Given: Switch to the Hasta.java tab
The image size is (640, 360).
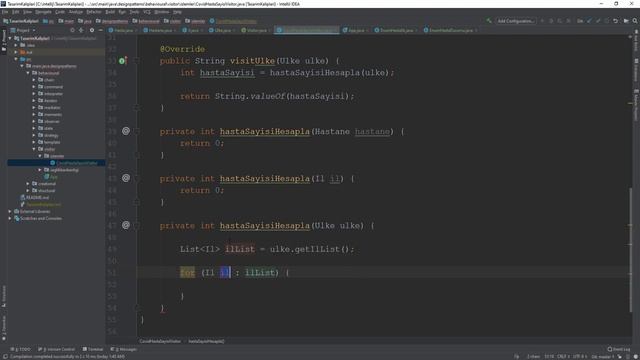Looking at the screenshot, I should pos(122,30).
